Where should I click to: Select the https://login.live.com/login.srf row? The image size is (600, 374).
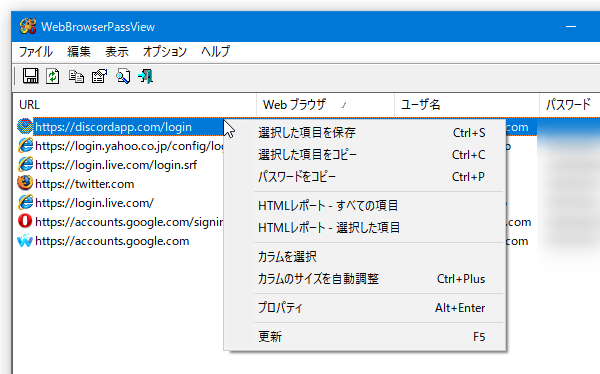tap(116, 165)
